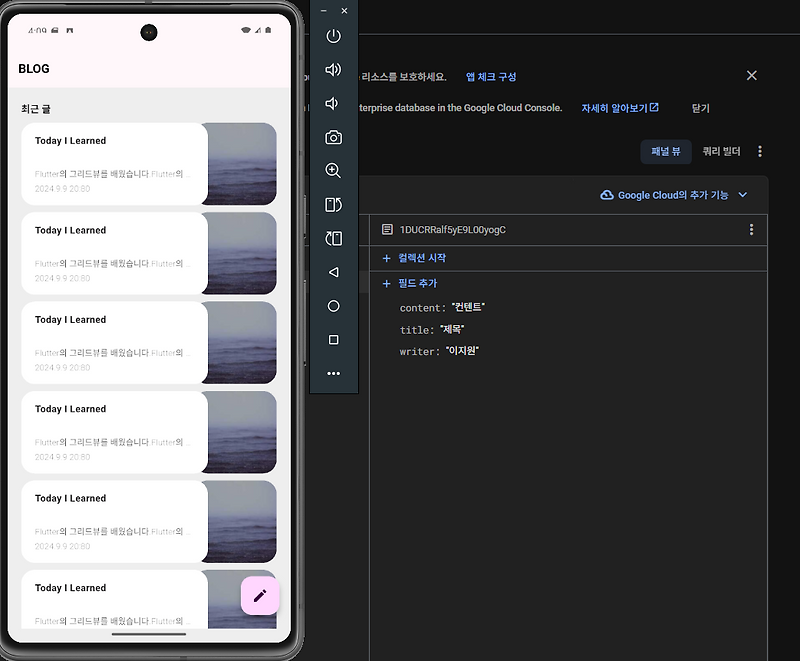Open extended emulator controls via the ellipsis
The image size is (800, 661).
[333, 373]
